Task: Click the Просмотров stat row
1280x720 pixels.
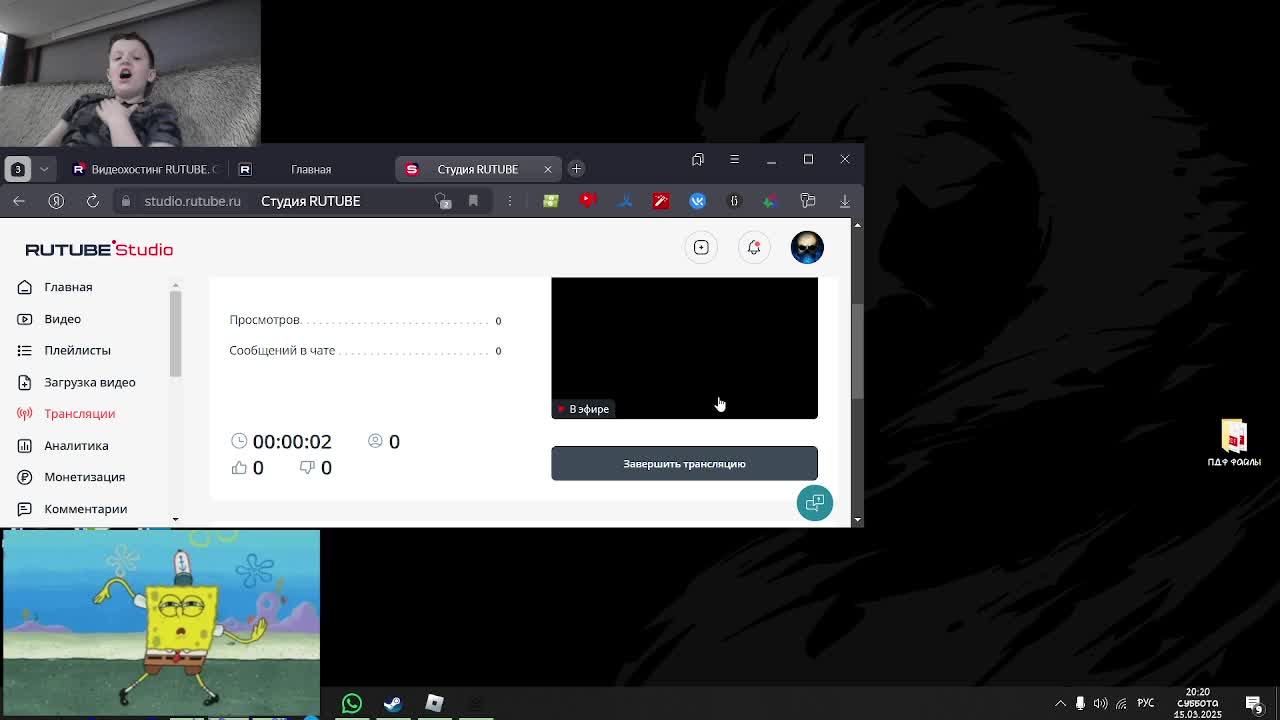Action: tap(365, 320)
